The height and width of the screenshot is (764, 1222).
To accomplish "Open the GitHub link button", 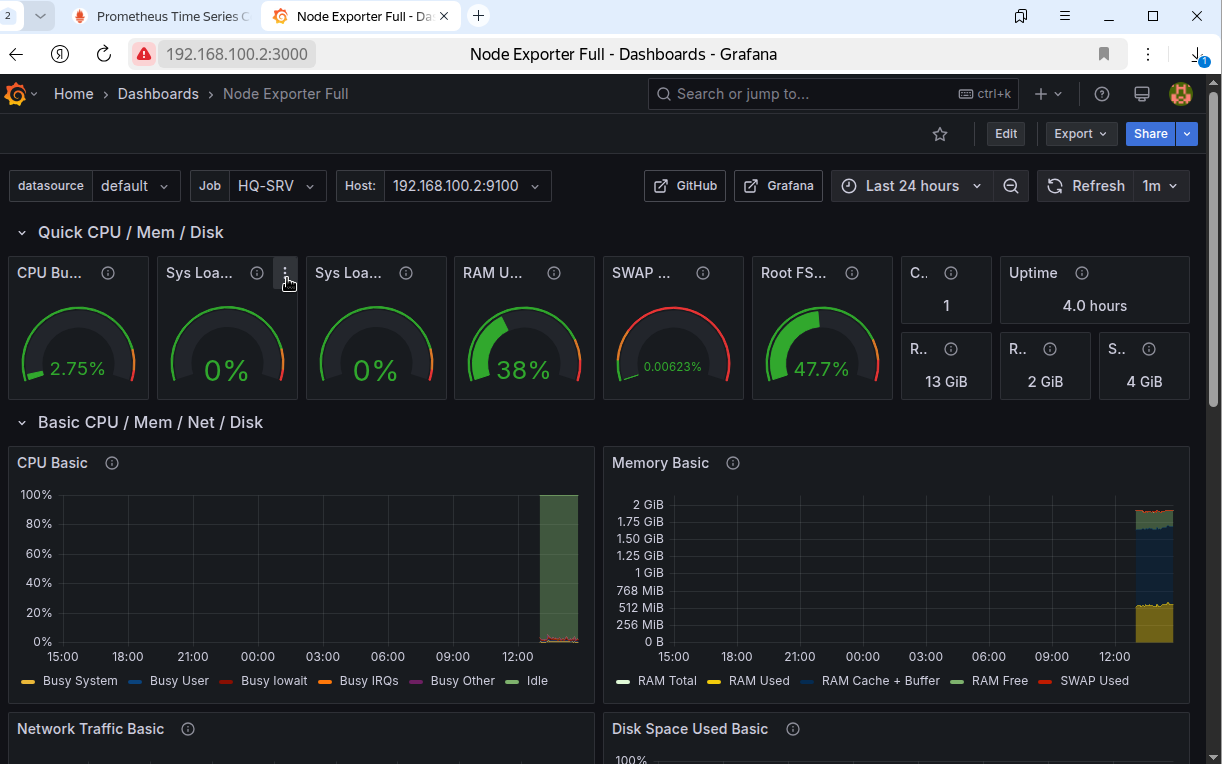I will click(x=685, y=186).
